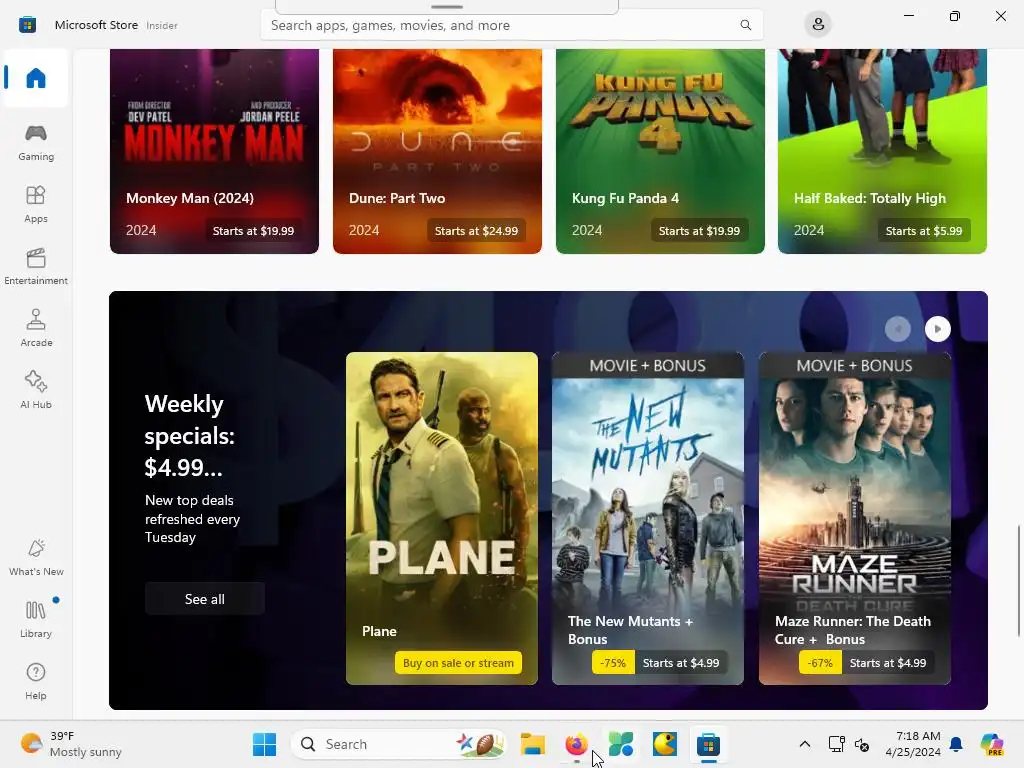Open the user account profile icon

[x=818, y=25]
